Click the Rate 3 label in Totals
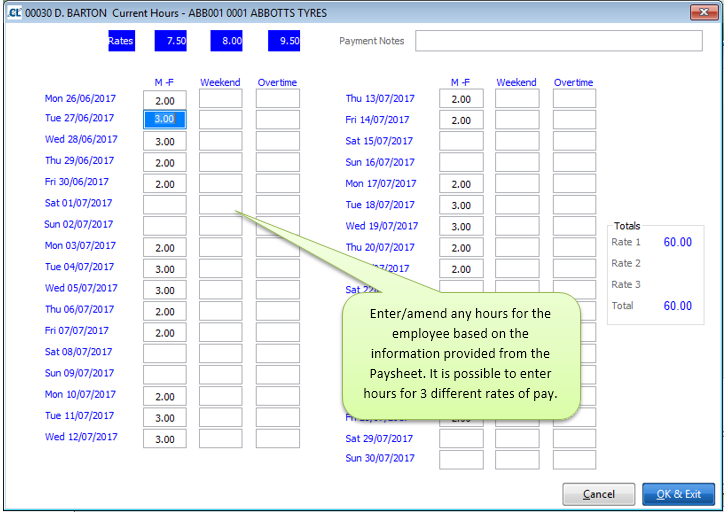The height and width of the screenshot is (514, 726). (626, 284)
